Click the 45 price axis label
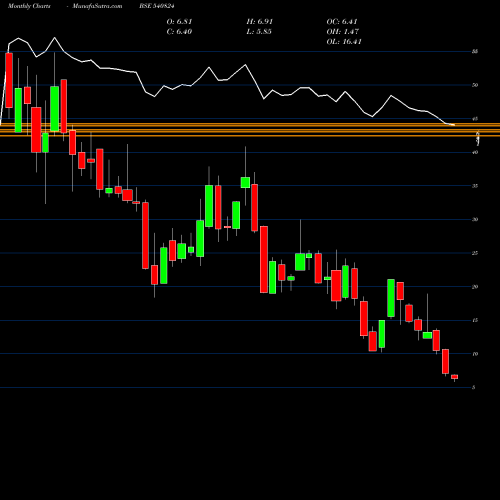 coord(475,119)
